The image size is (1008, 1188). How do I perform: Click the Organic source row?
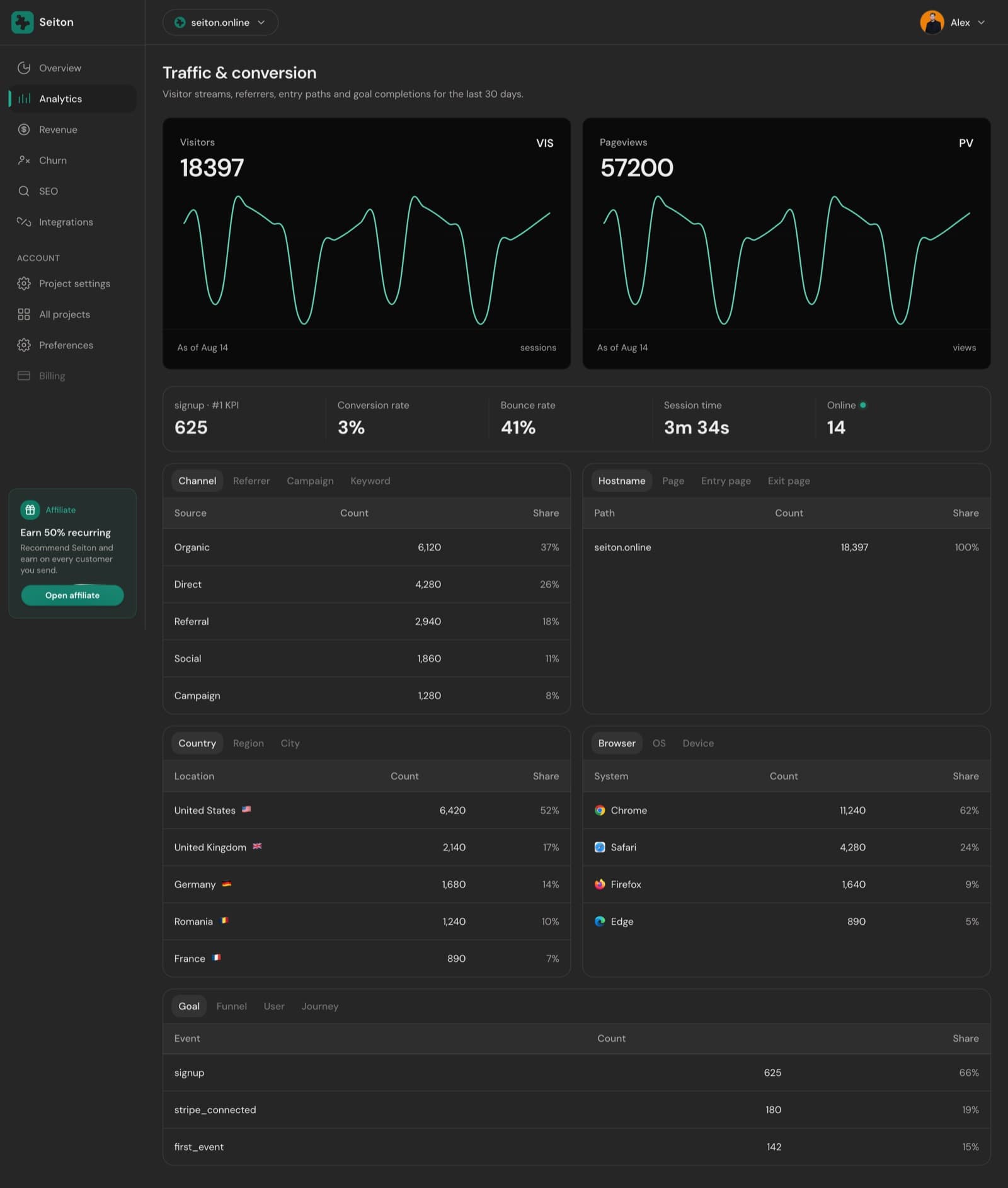coord(367,547)
